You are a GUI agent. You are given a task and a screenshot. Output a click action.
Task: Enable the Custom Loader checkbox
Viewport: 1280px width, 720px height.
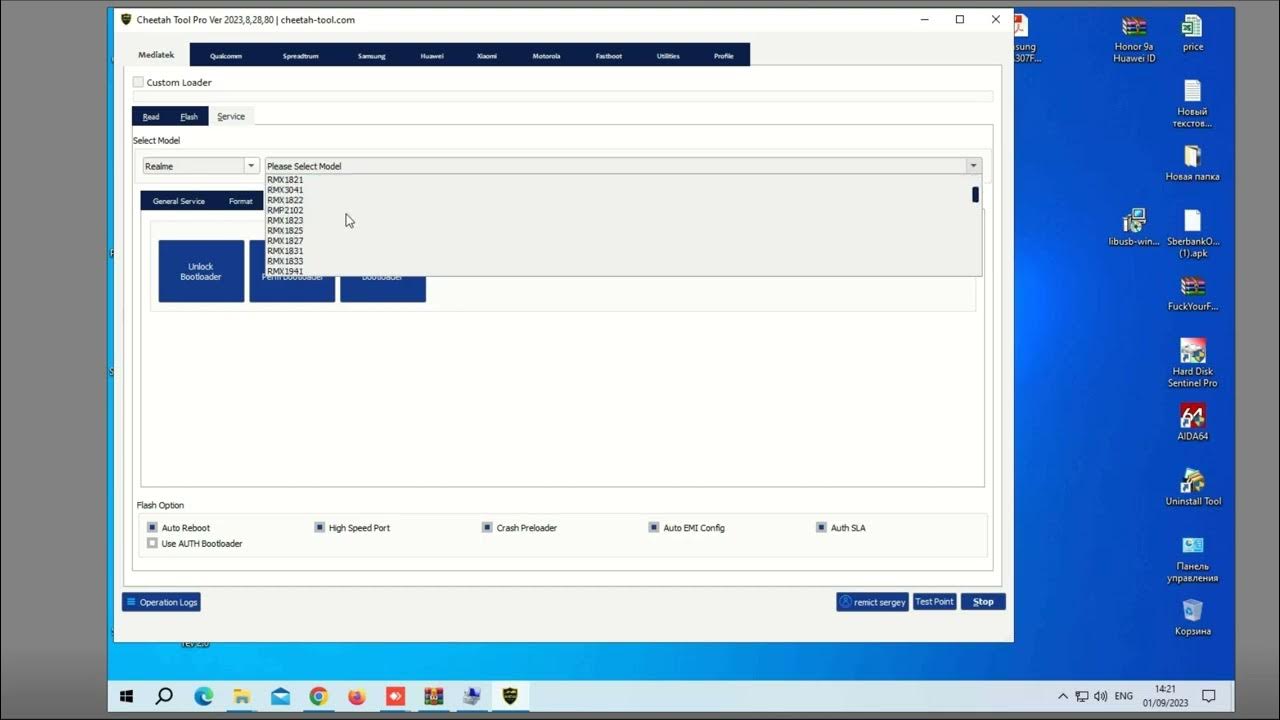138,82
